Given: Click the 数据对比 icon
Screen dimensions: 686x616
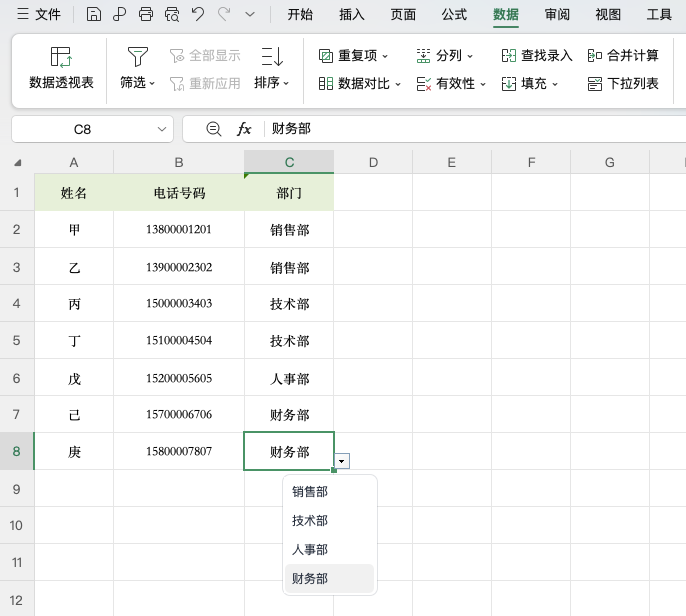Looking at the screenshot, I should click(x=326, y=84).
